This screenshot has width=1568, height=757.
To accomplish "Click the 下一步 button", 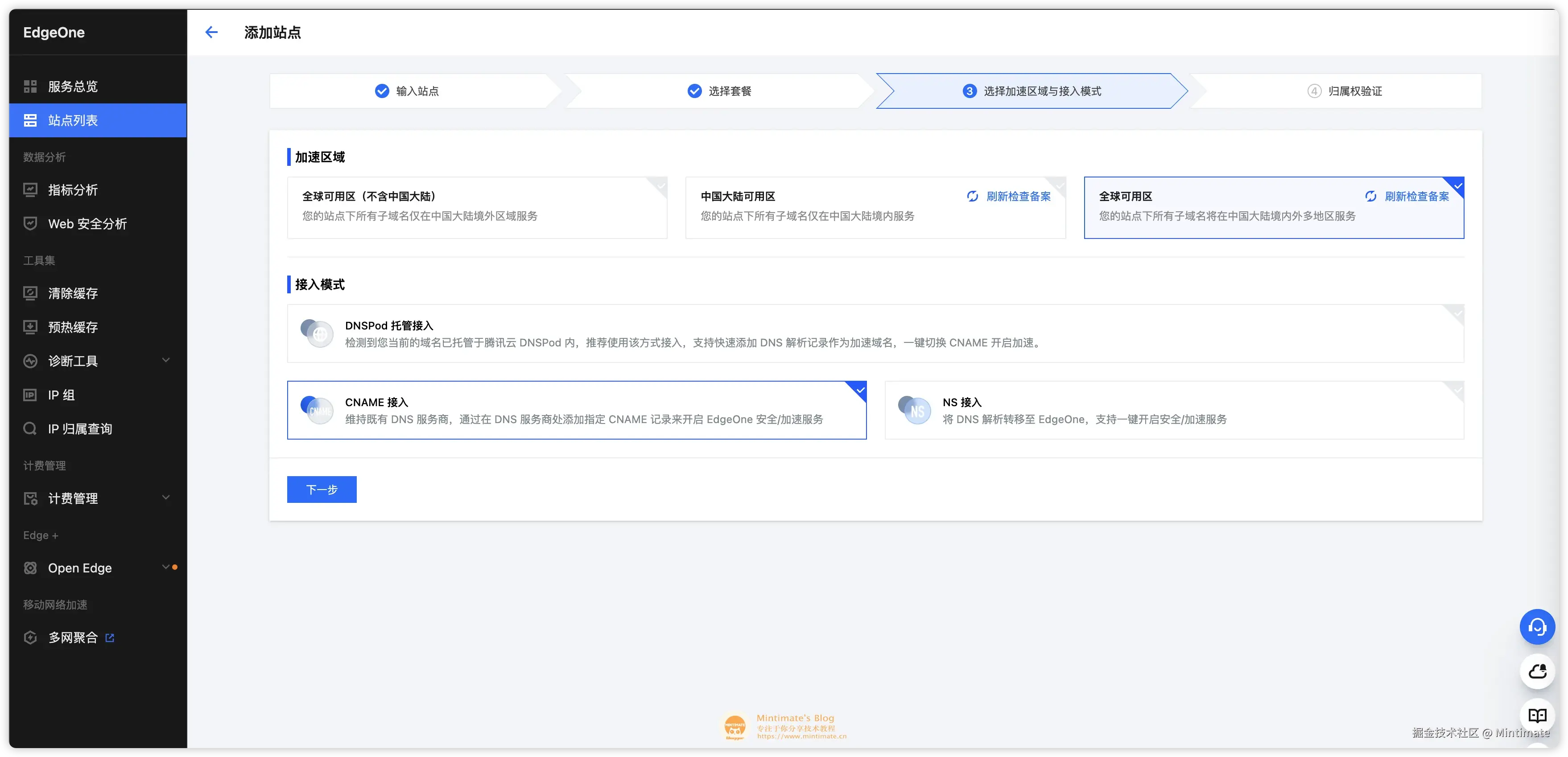I will click(x=322, y=489).
